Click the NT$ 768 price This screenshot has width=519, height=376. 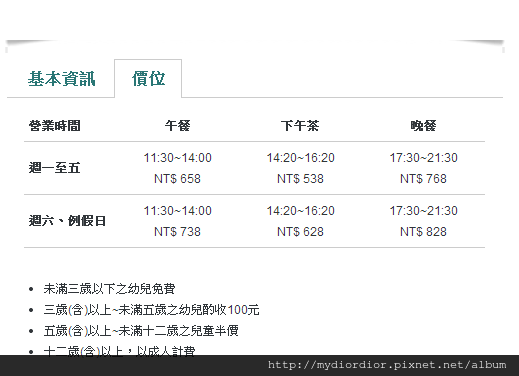(423, 179)
